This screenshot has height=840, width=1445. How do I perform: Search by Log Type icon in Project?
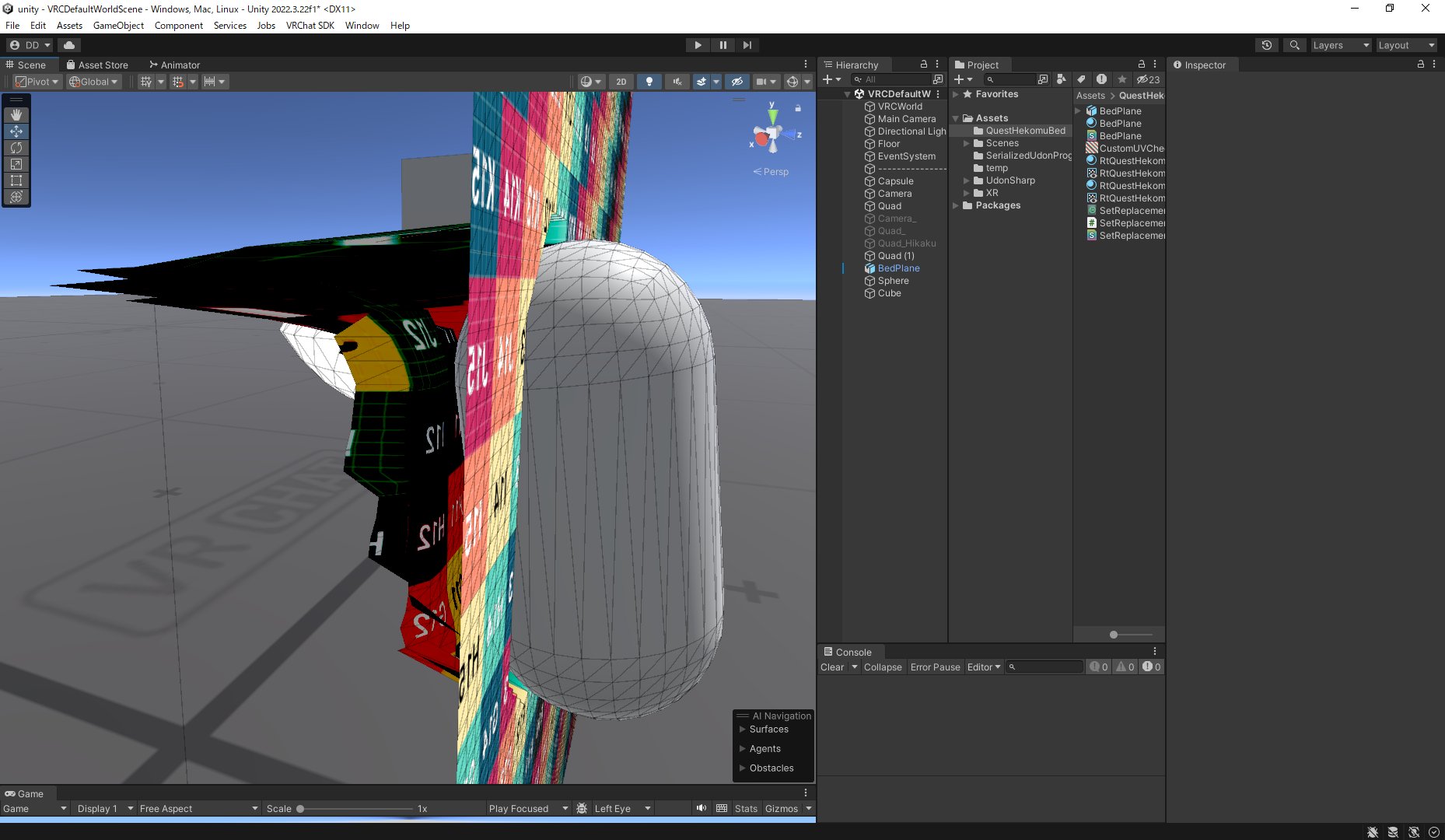click(x=1101, y=79)
